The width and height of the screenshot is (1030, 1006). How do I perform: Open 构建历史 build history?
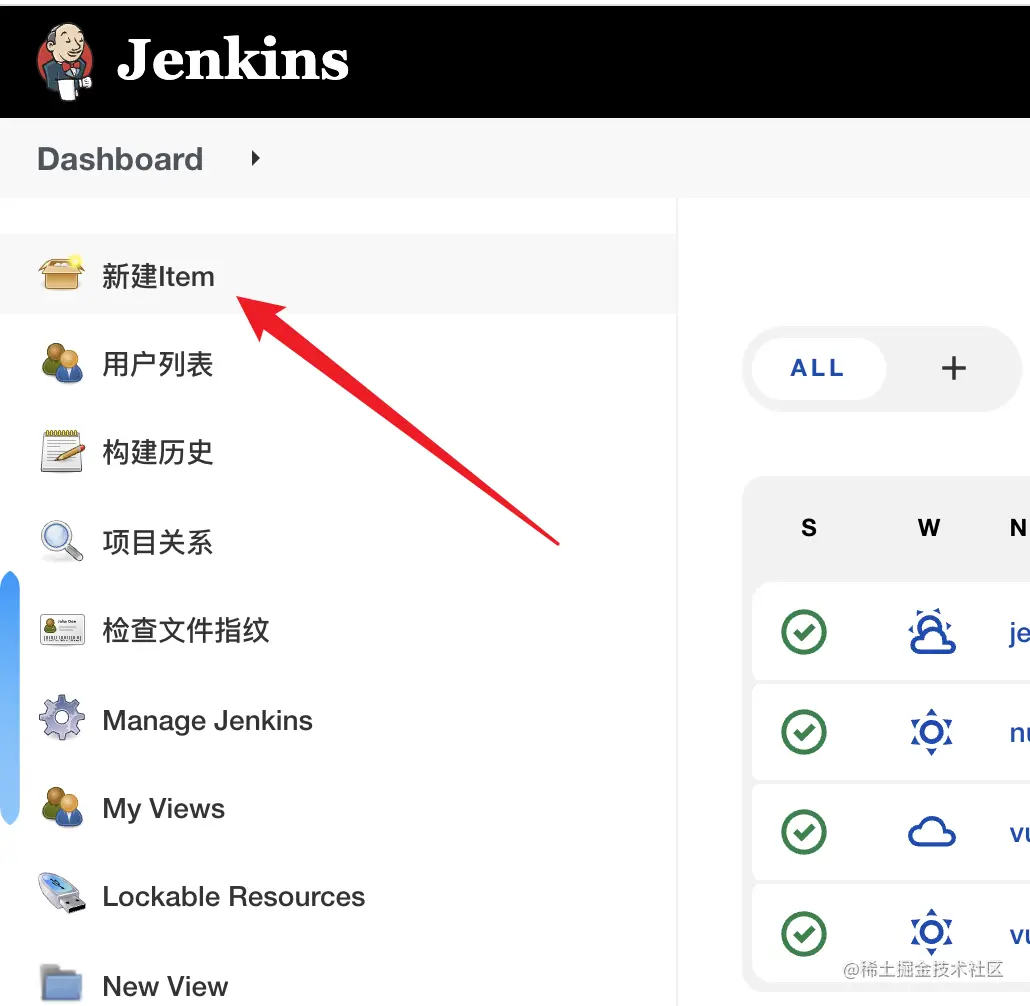[158, 453]
